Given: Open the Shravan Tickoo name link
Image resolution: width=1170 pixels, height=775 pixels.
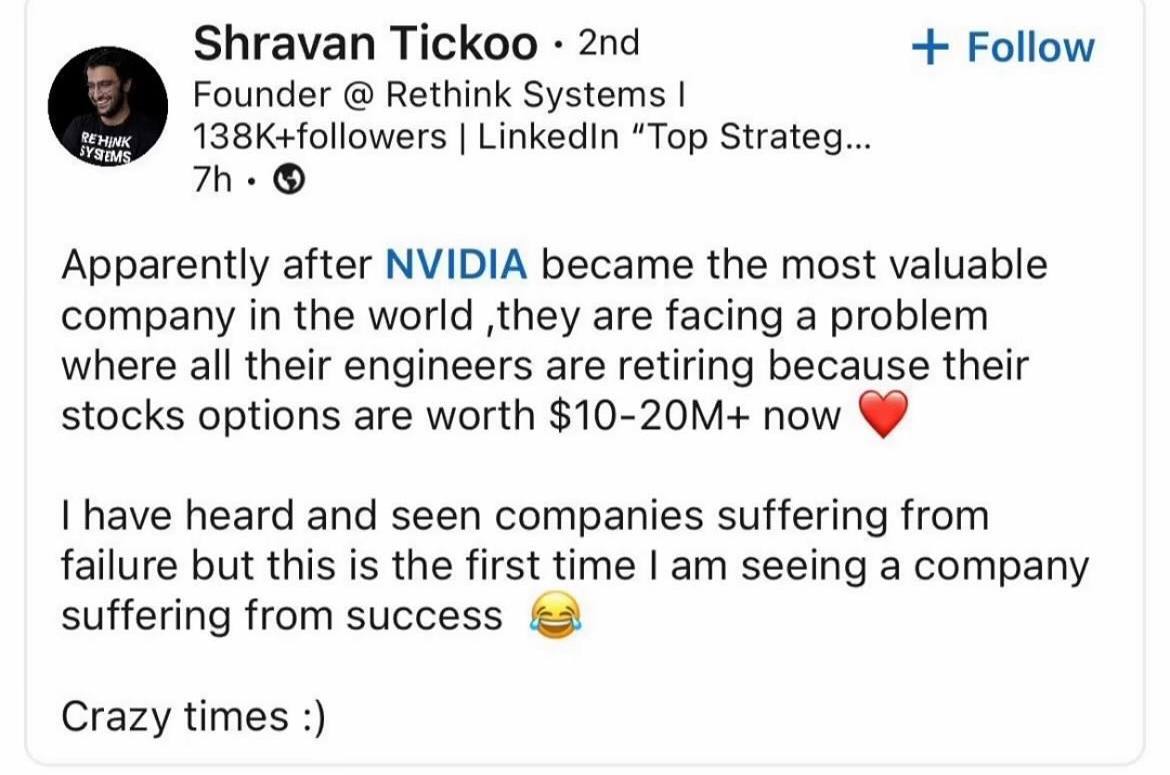Looking at the screenshot, I should 366,43.
